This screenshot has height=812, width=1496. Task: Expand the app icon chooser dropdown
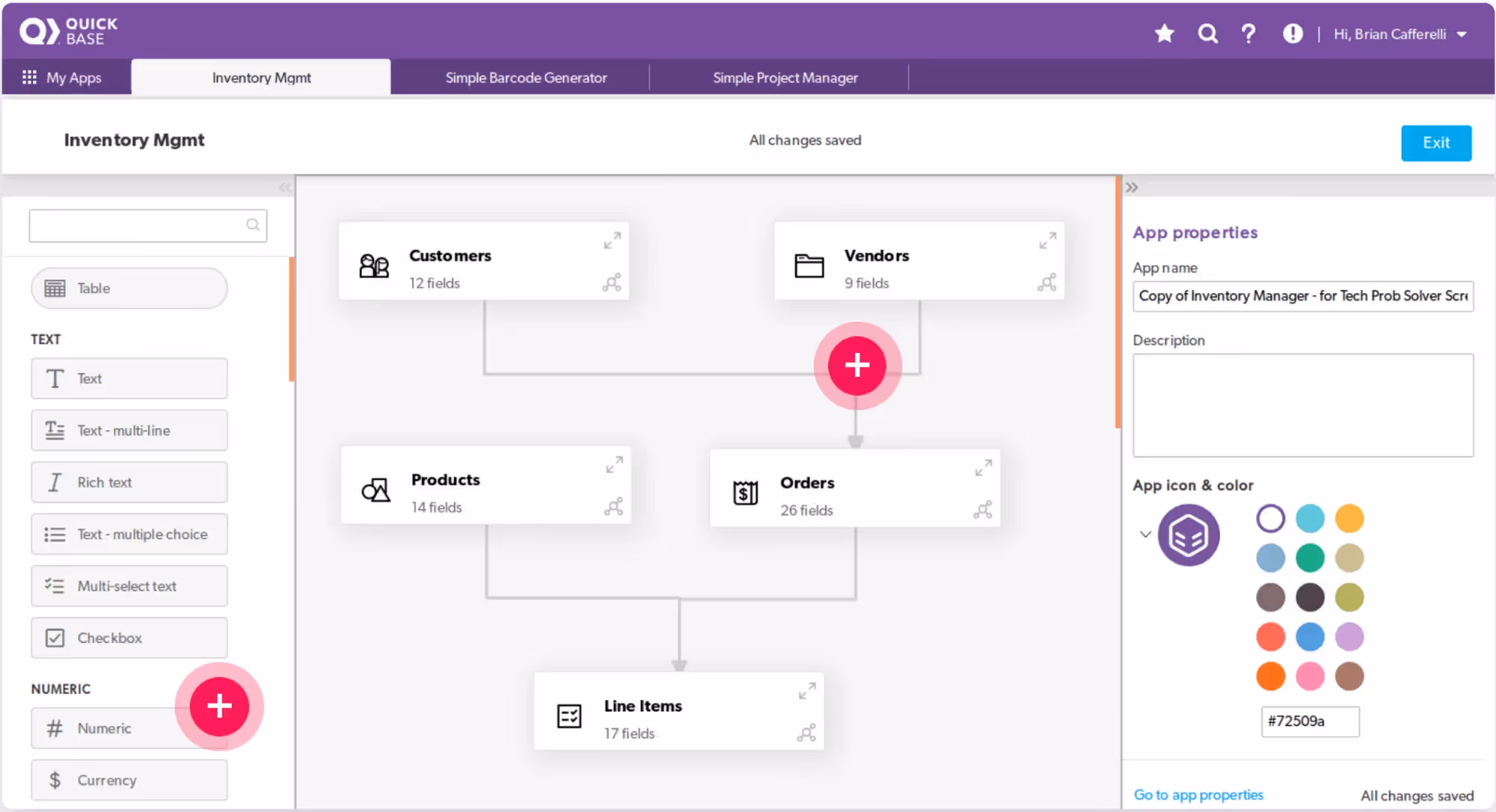point(1144,534)
